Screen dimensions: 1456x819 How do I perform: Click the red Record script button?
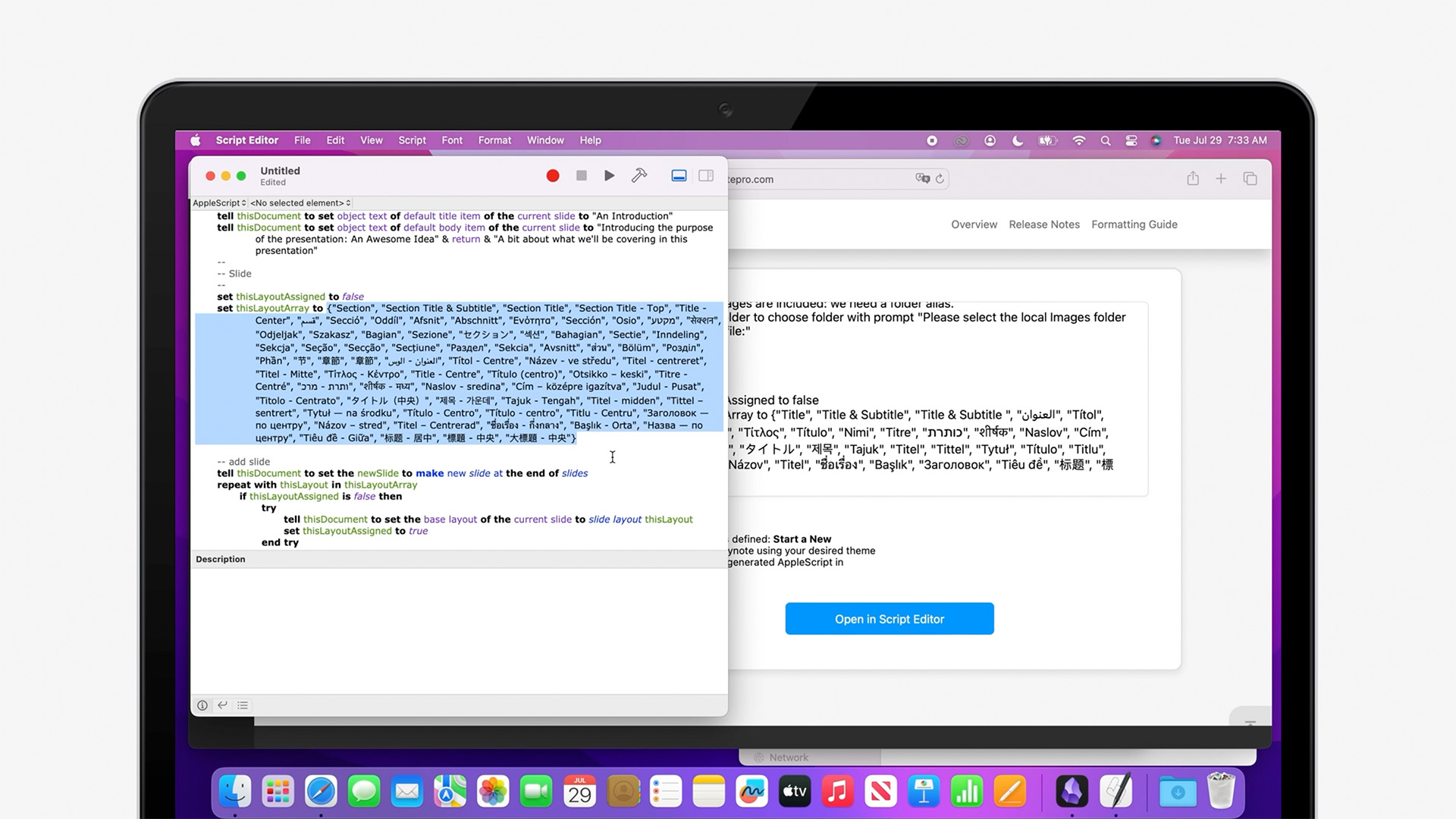[x=553, y=176]
